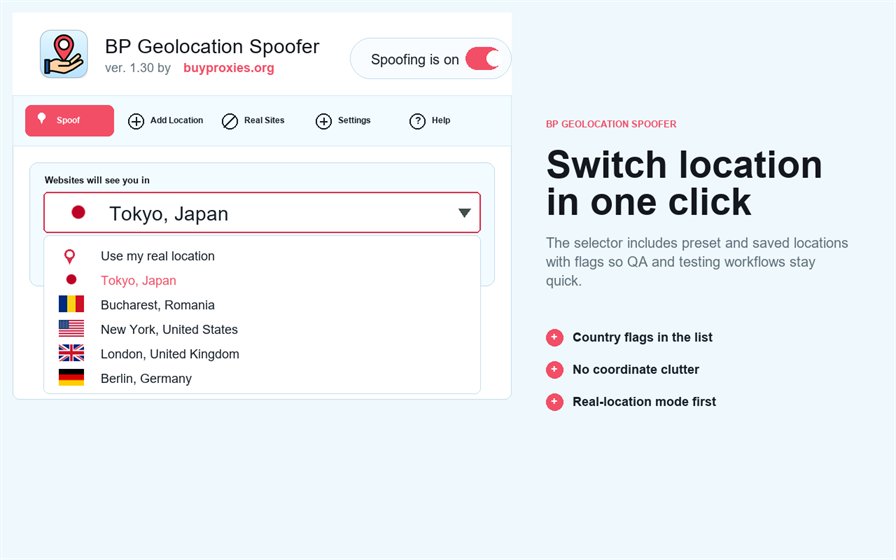
Task: Collapse the location dropdown arrow
Action: click(x=465, y=213)
